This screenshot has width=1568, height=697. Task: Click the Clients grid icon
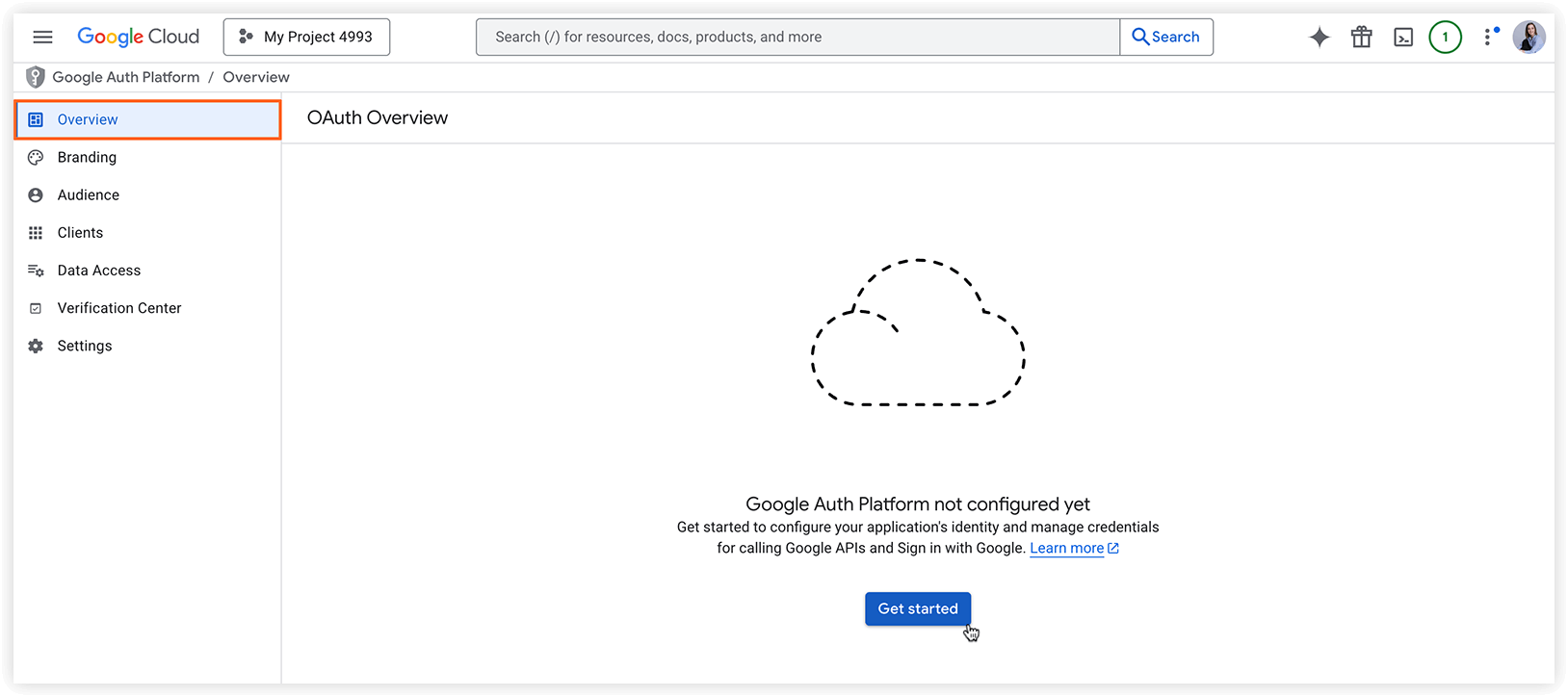pos(36,232)
